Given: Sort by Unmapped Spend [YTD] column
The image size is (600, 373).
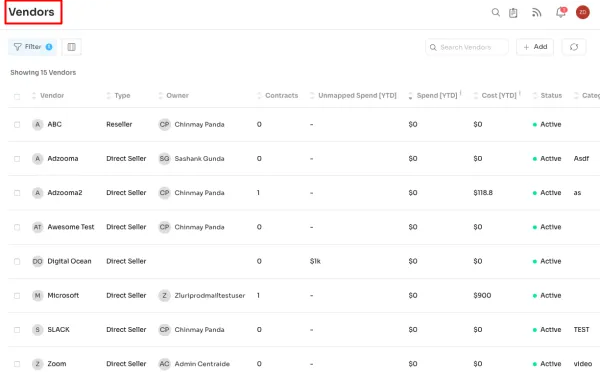Looking at the screenshot, I should [353, 96].
